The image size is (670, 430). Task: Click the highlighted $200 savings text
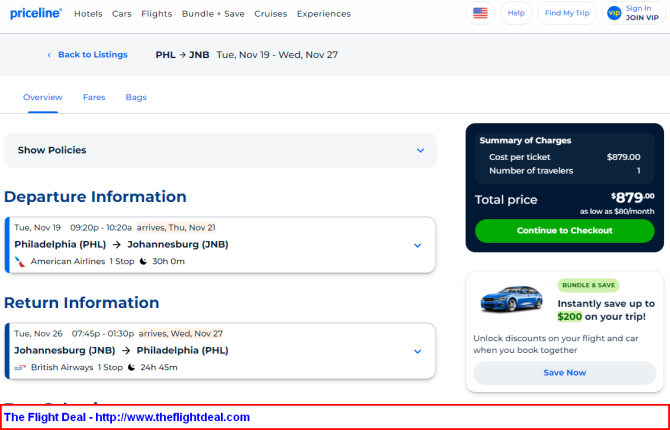pyautogui.click(x=570, y=317)
